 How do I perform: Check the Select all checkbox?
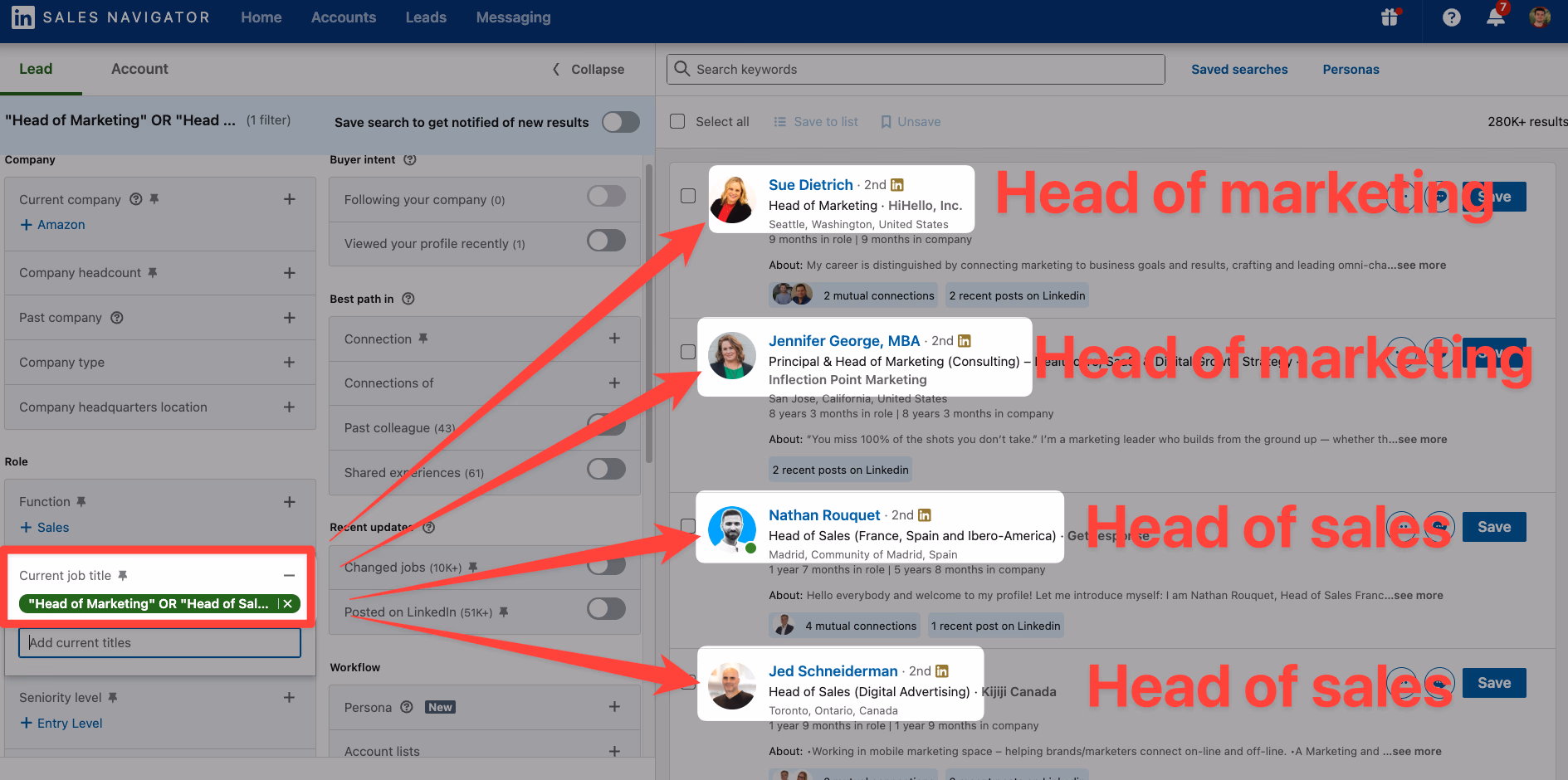[x=677, y=121]
